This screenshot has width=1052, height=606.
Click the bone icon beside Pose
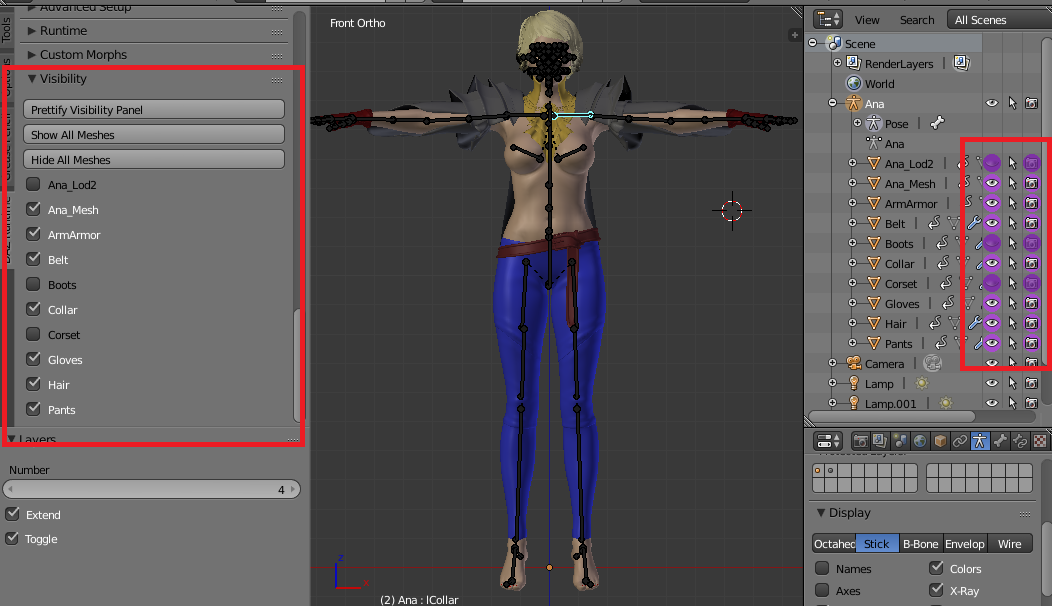pyautogui.click(x=937, y=123)
